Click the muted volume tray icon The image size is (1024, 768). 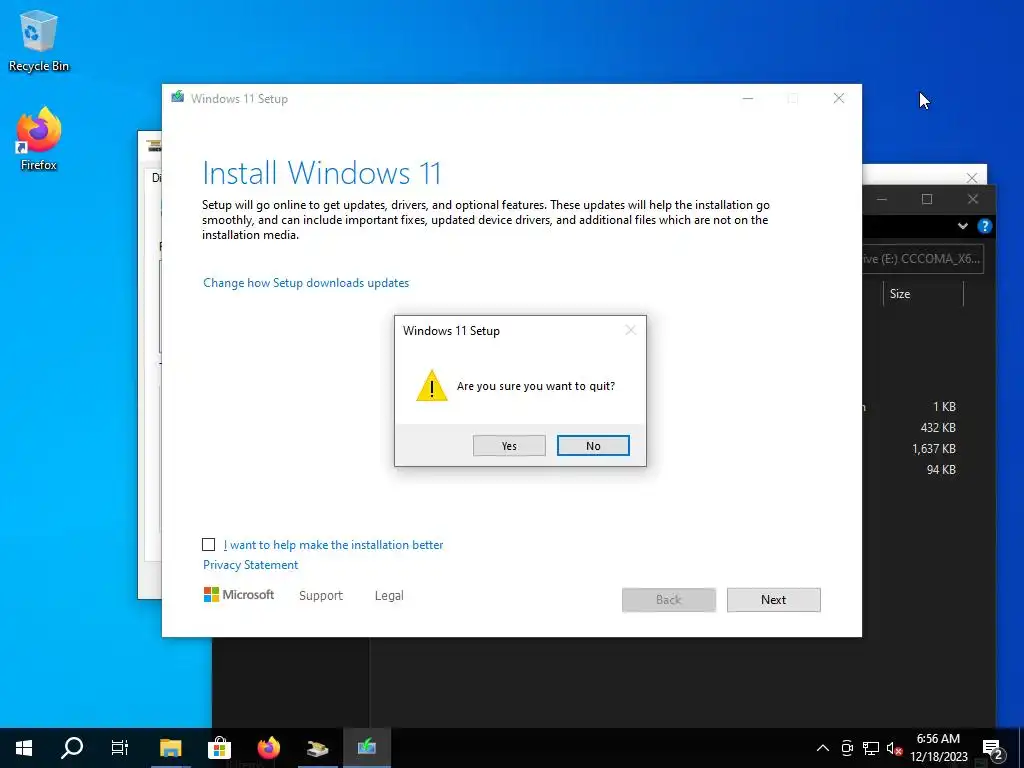894,748
